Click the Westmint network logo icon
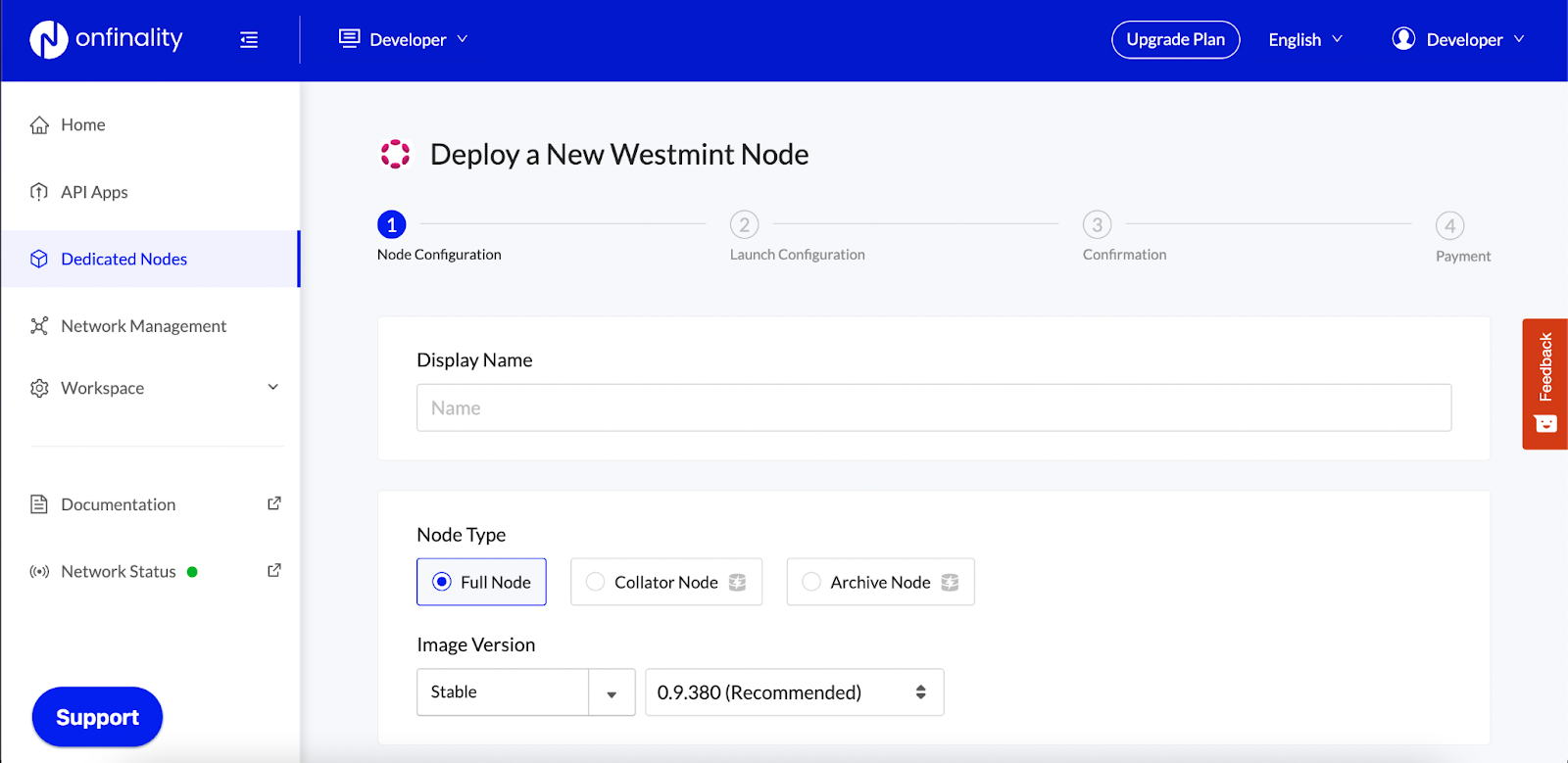 click(x=395, y=154)
